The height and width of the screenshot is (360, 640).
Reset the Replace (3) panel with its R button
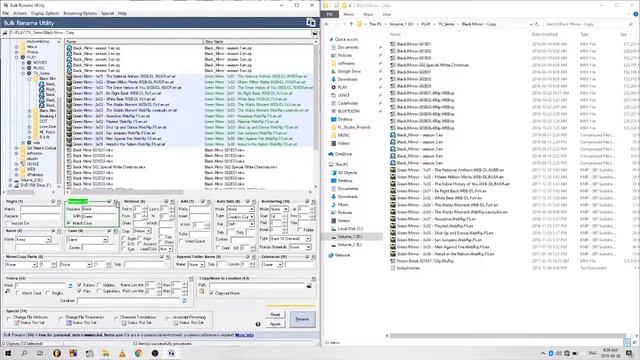click(x=116, y=202)
